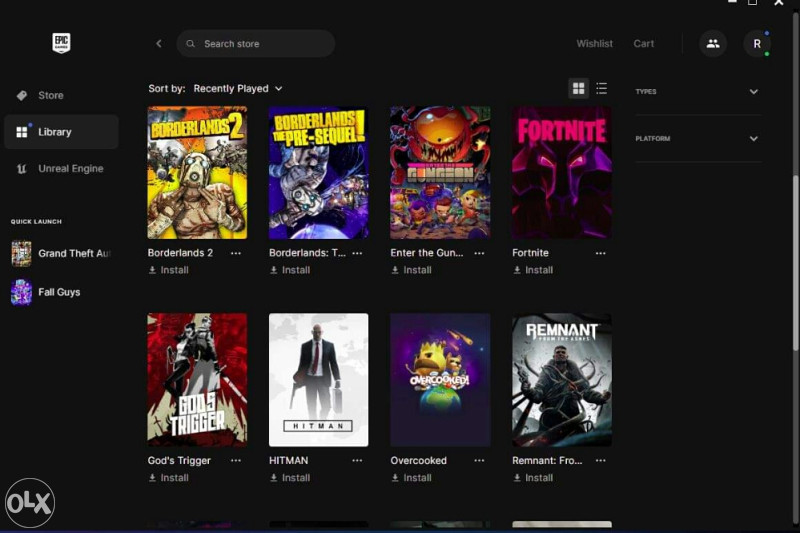The height and width of the screenshot is (533, 800).
Task: Click the Epic Games logo
Action: point(62,43)
